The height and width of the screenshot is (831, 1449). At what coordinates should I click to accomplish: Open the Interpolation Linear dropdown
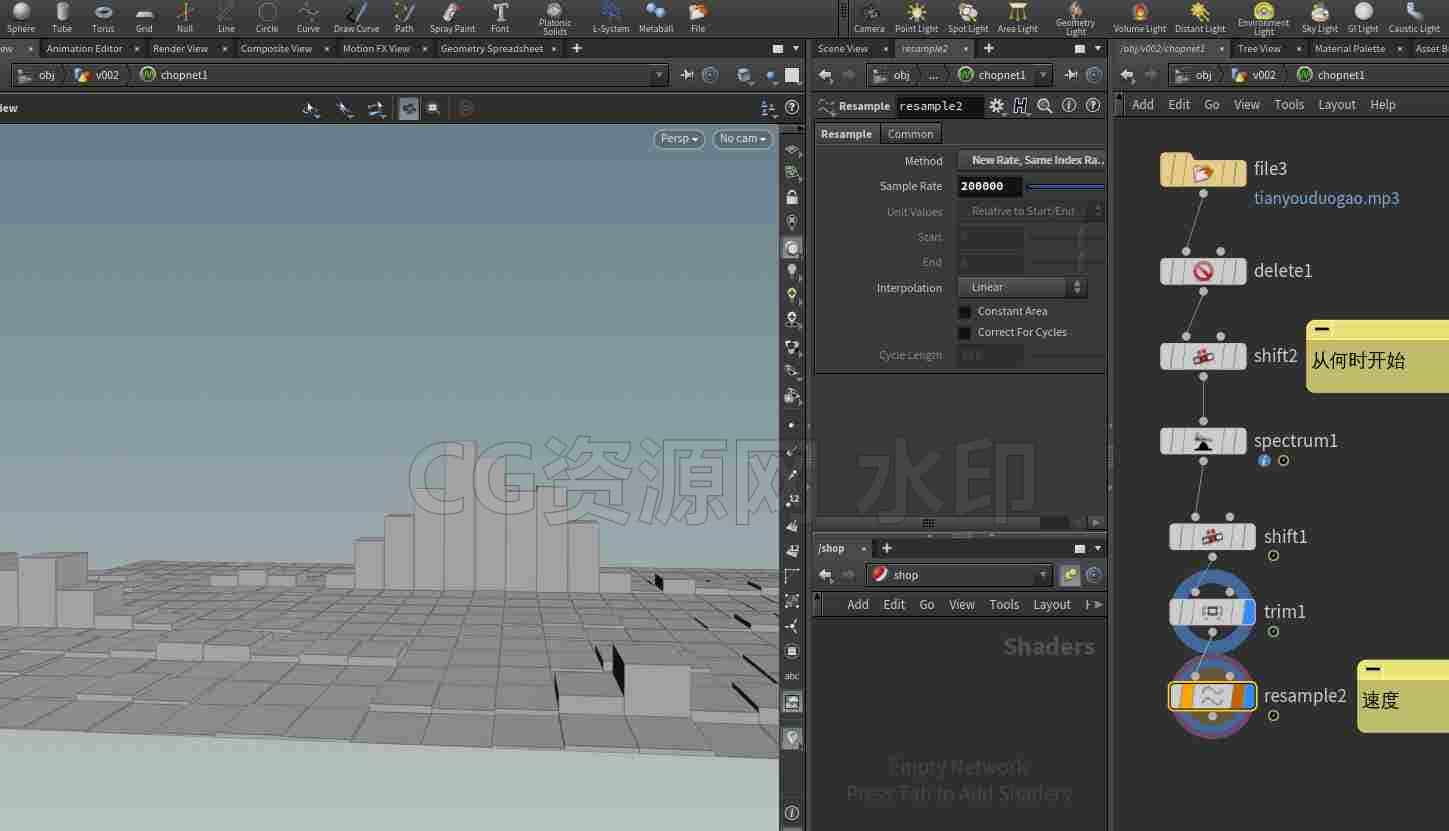coord(1022,287)
